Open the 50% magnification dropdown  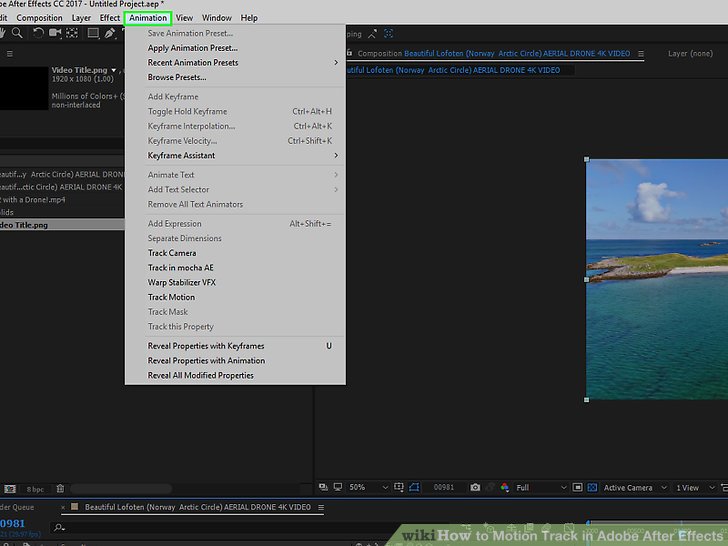point(369,488)
